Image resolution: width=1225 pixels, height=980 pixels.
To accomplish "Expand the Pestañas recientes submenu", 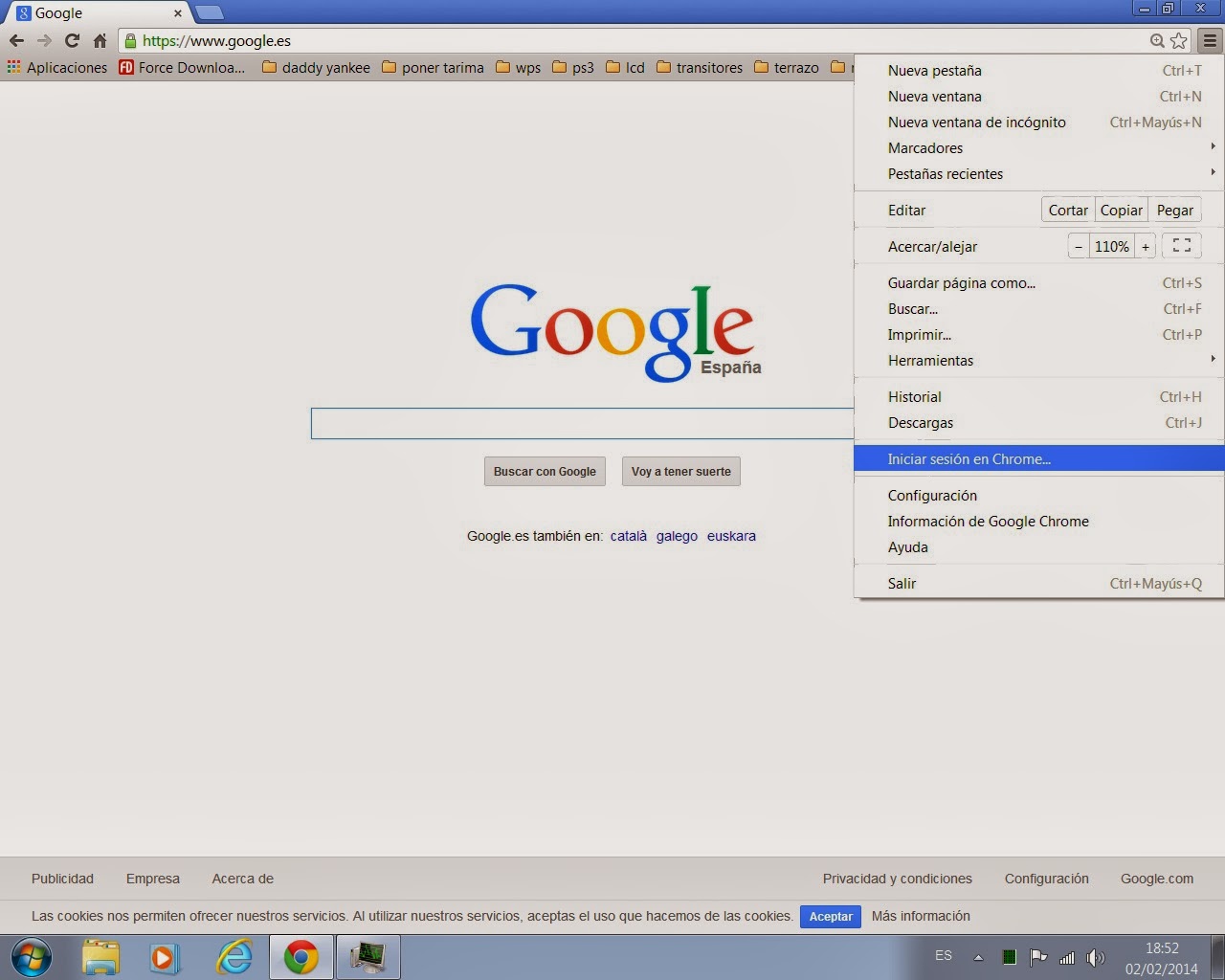I will coord(1038,174).
